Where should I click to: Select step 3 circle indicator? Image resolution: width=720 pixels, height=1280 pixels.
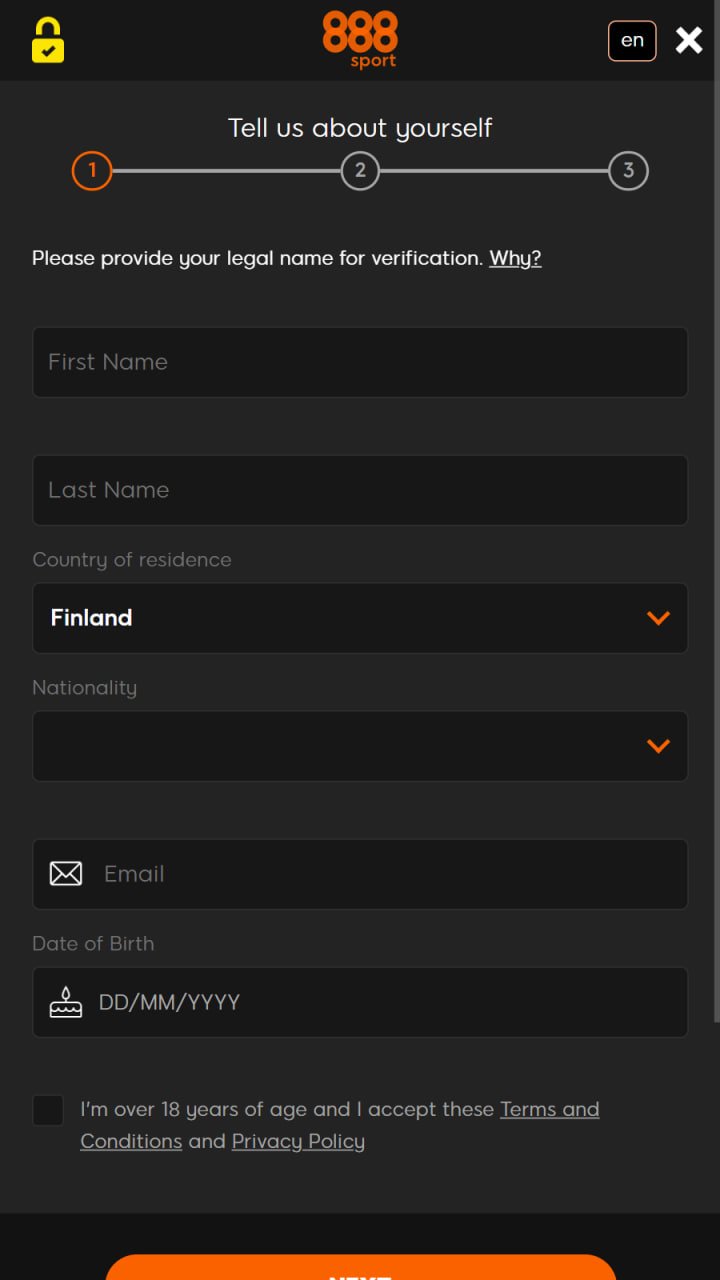(x=628, y=171)
